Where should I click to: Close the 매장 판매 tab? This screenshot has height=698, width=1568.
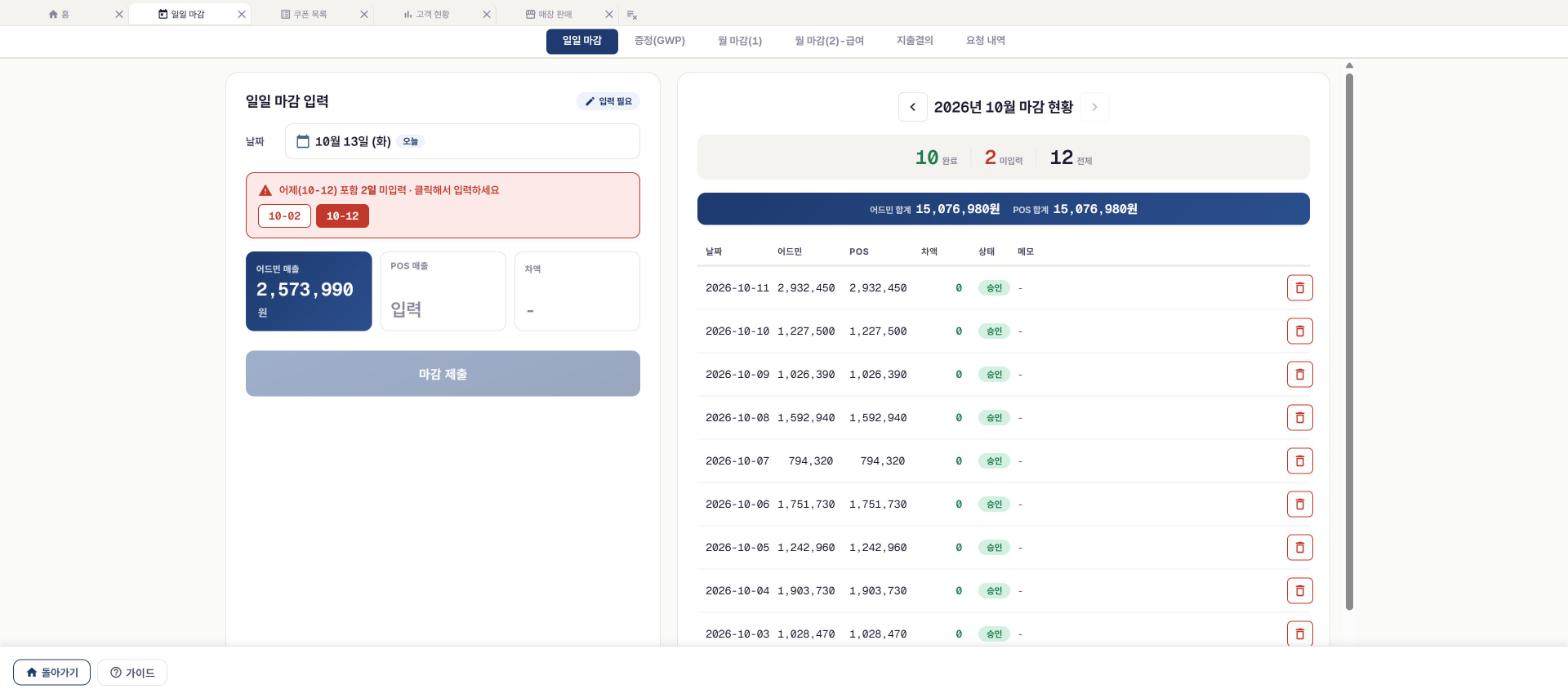click(609, 14)
